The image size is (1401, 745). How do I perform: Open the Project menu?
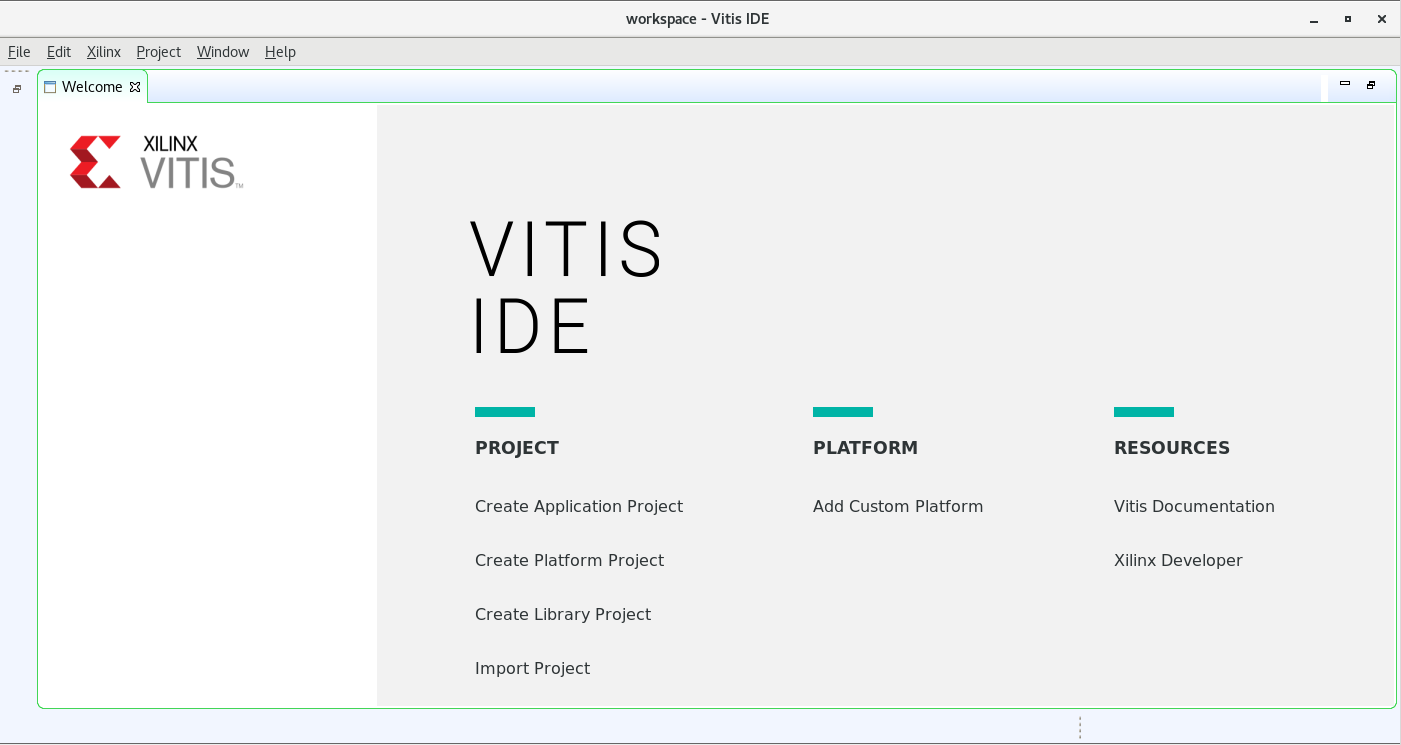(158, 52)
